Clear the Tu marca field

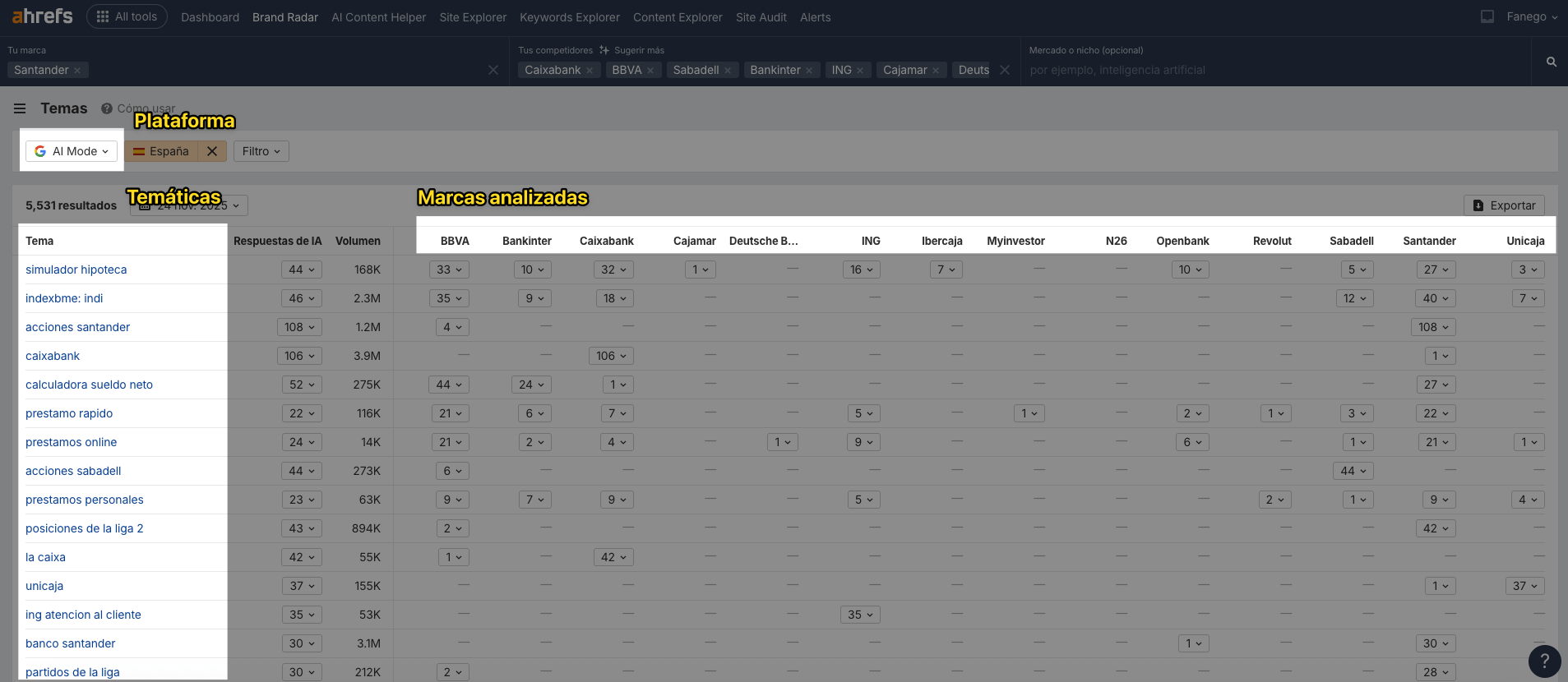coord(493,70)
